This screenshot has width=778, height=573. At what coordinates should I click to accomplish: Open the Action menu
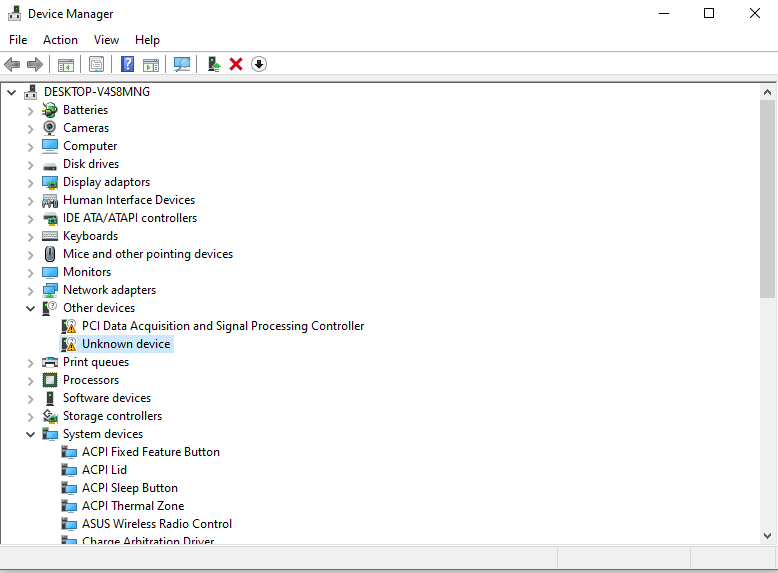click(x=61, y=40)
